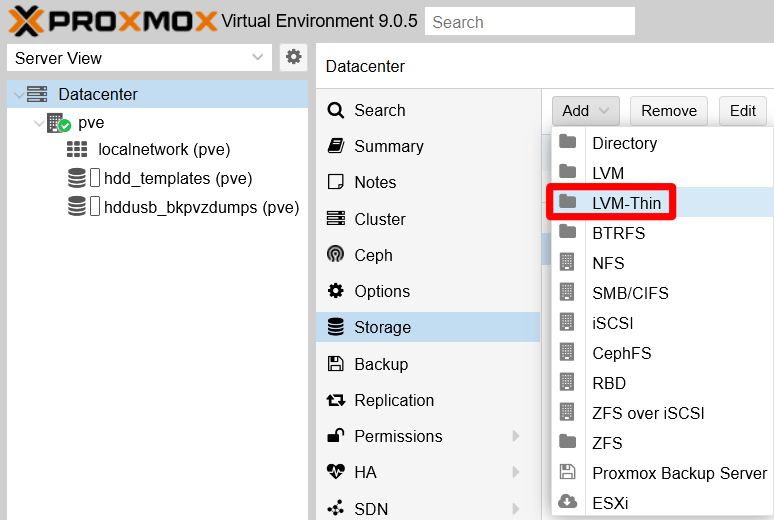Choose LVM-Thin from the Add menu
774x520 pixels.
point(662,202)
